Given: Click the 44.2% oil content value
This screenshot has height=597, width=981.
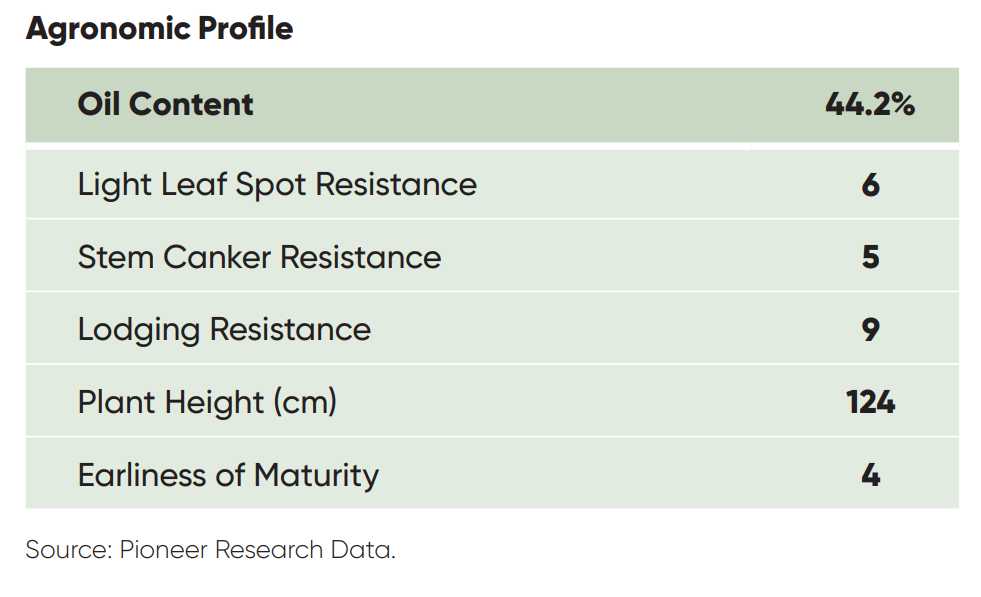Looking at the screenshot, I should (x=870, y=105).
